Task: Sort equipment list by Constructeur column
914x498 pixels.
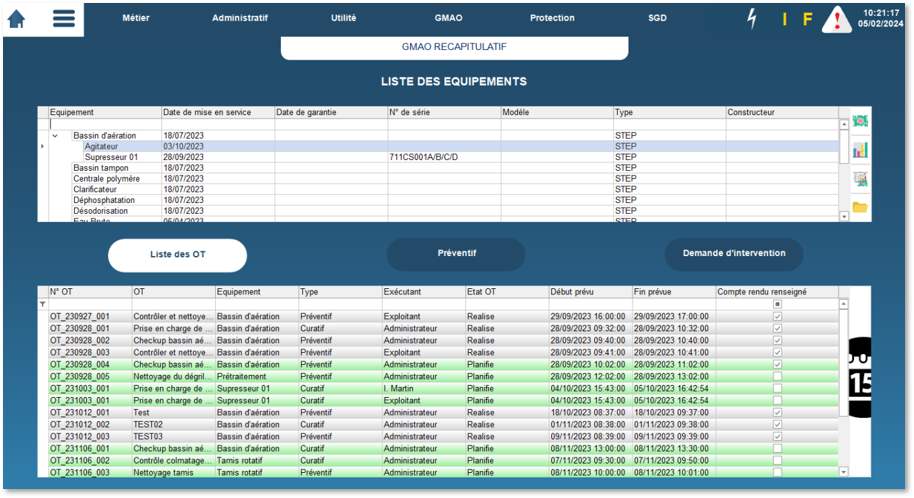Action: 782,113
